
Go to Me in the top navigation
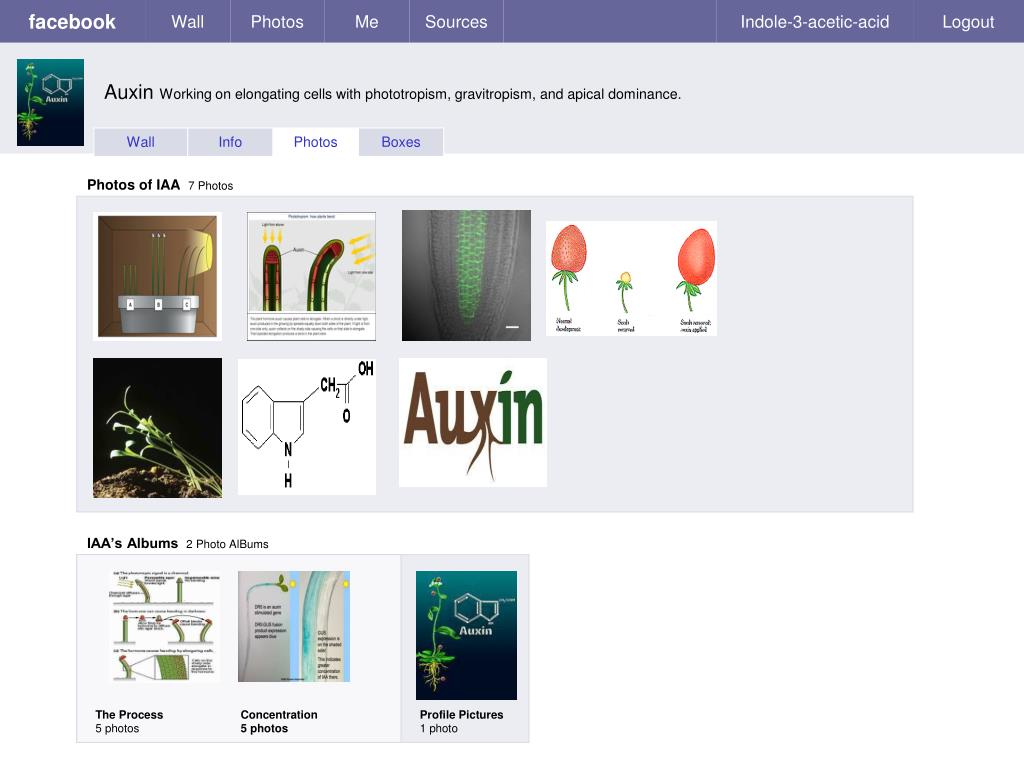click(366, 22)
